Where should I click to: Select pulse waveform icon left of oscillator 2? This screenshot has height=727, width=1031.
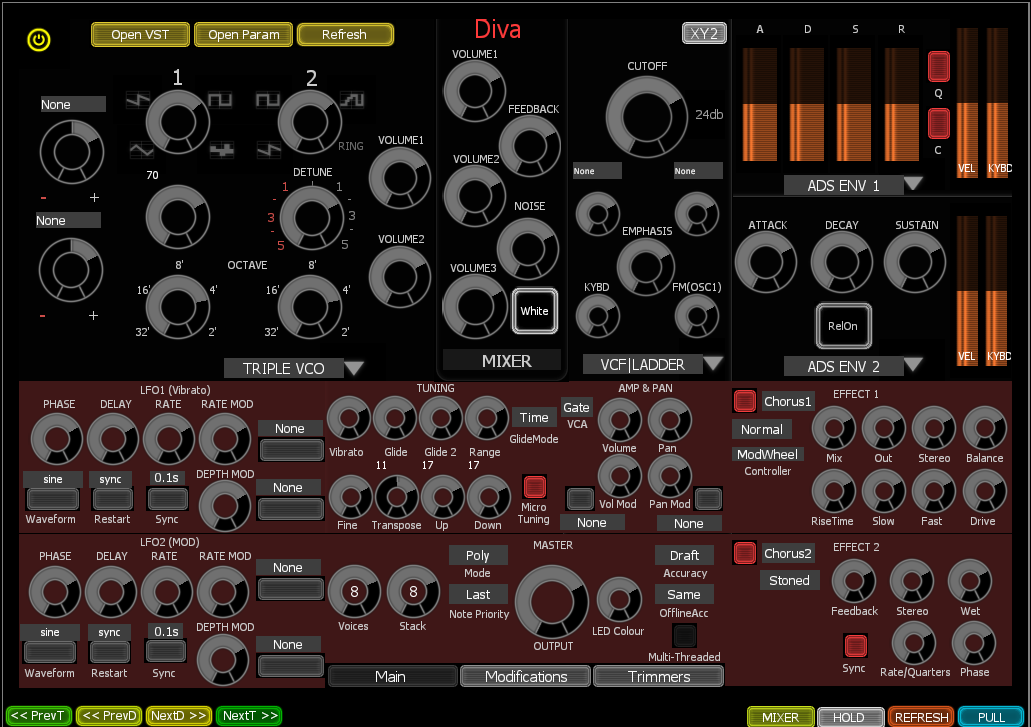[268, 100]
